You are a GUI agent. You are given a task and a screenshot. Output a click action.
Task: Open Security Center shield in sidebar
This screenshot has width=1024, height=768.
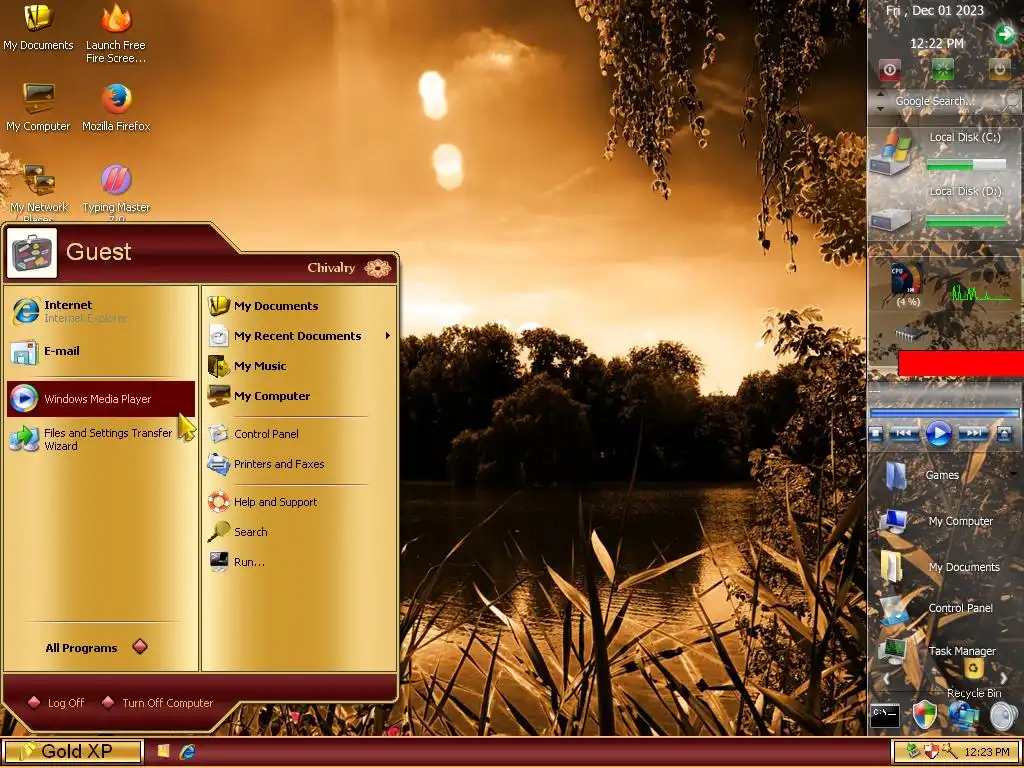pos(924,715)
